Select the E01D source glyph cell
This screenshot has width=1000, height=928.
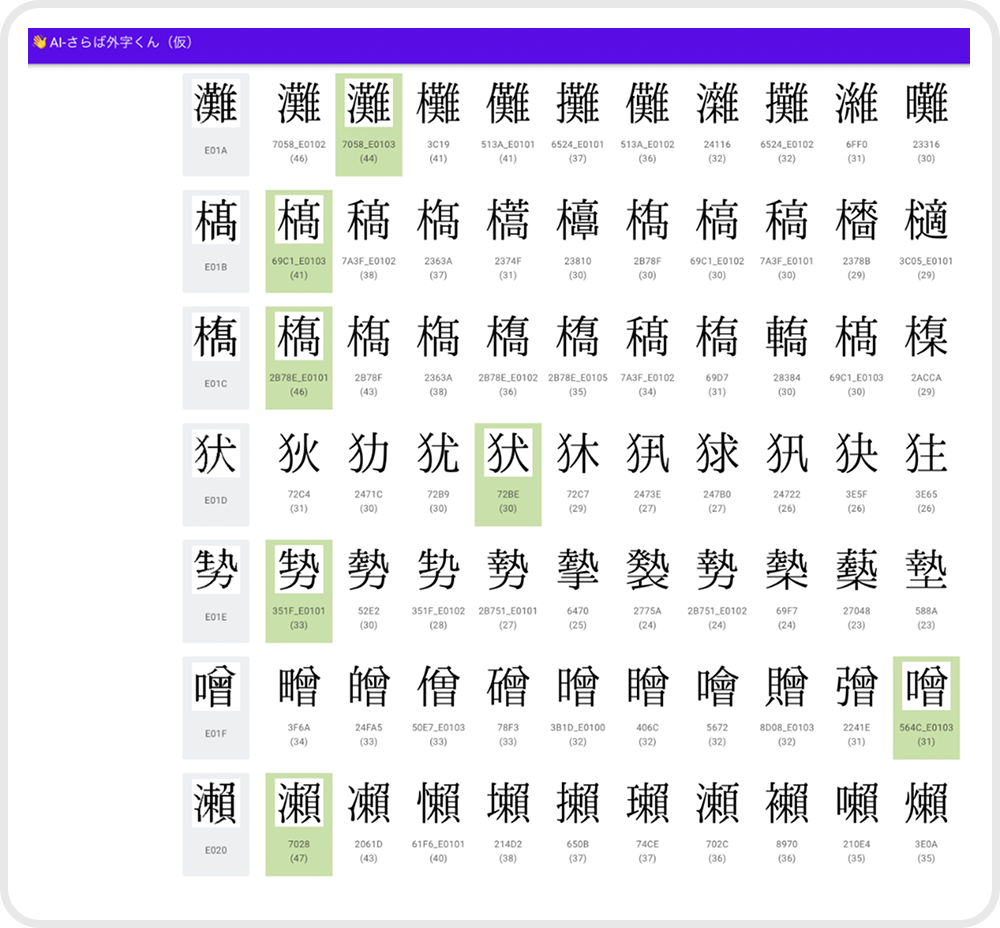216,474
